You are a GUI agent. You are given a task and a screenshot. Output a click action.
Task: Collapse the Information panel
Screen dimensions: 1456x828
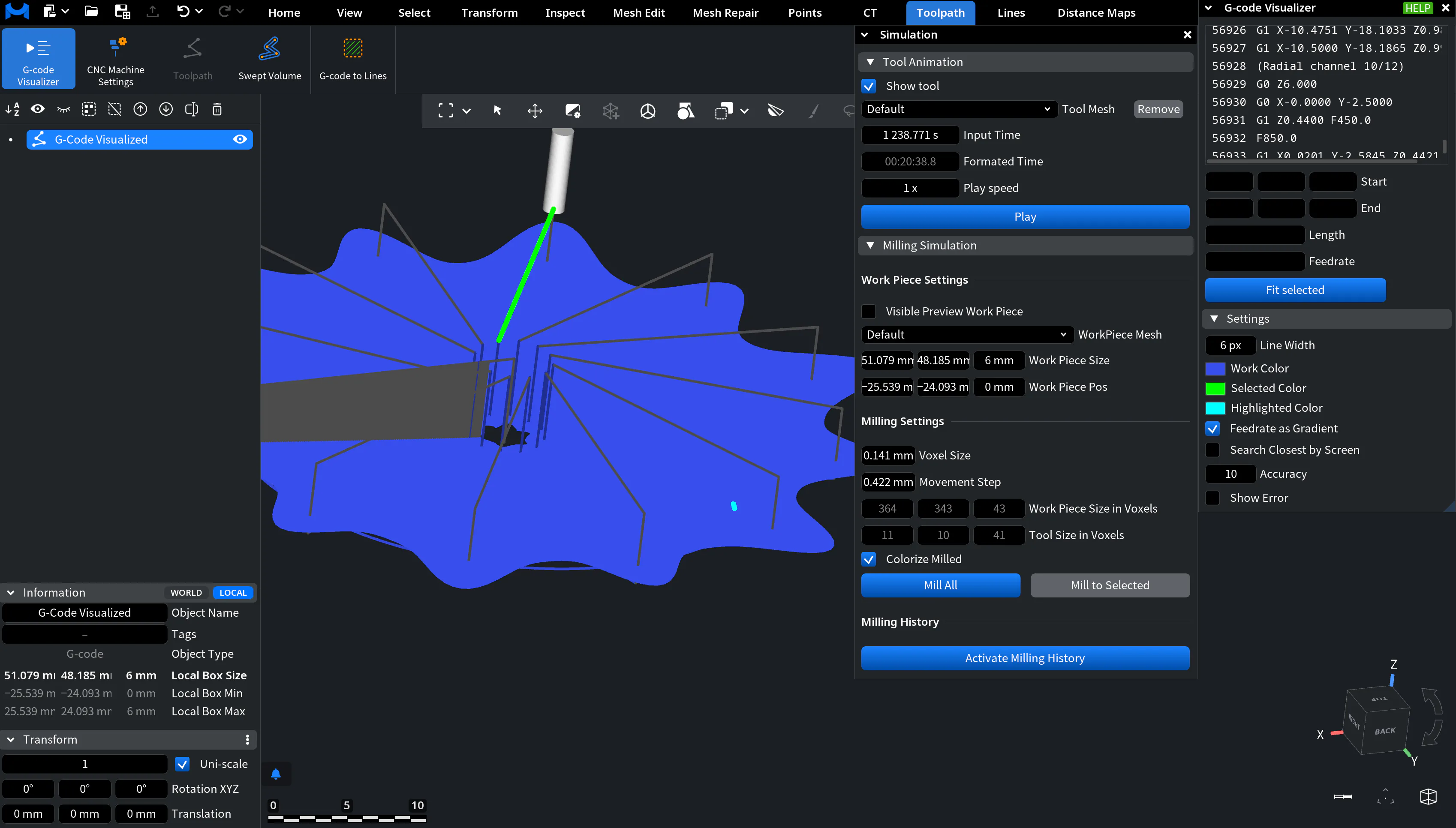click(11, 593)
